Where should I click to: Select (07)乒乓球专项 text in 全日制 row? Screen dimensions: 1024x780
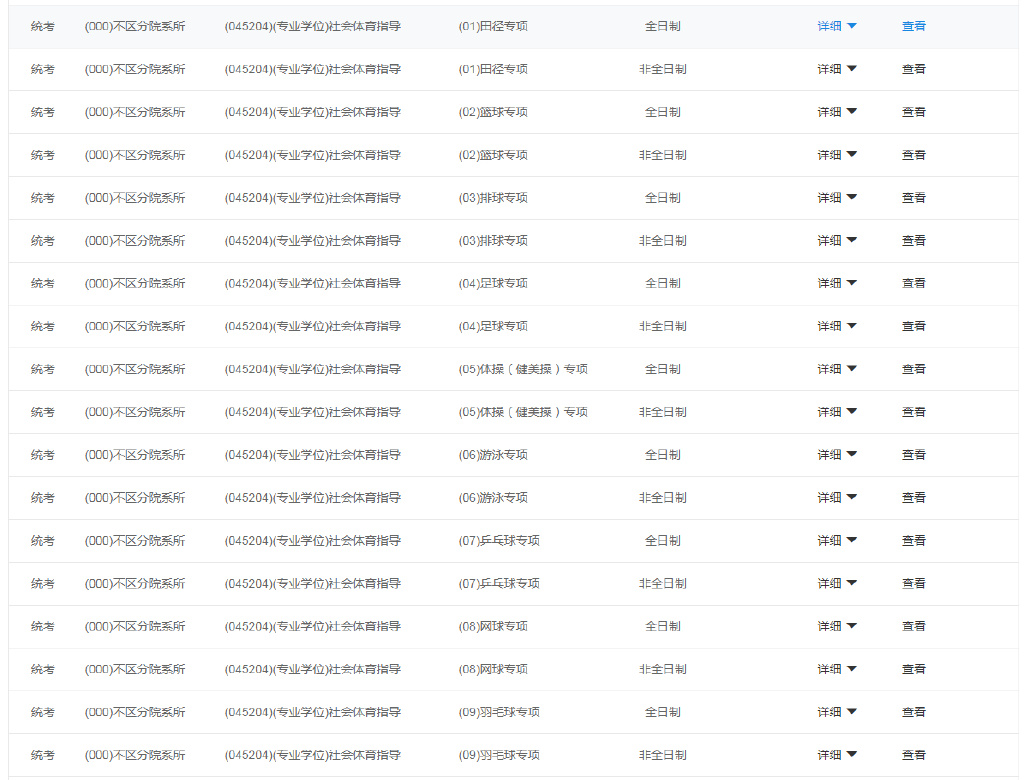(x=499, y=541)
